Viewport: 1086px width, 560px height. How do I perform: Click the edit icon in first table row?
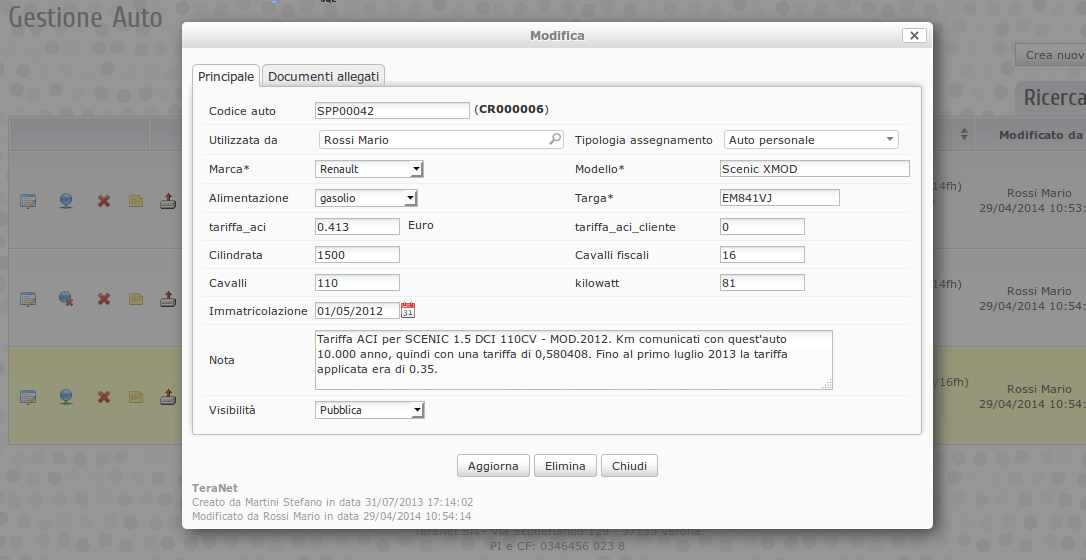click(28, 201)
